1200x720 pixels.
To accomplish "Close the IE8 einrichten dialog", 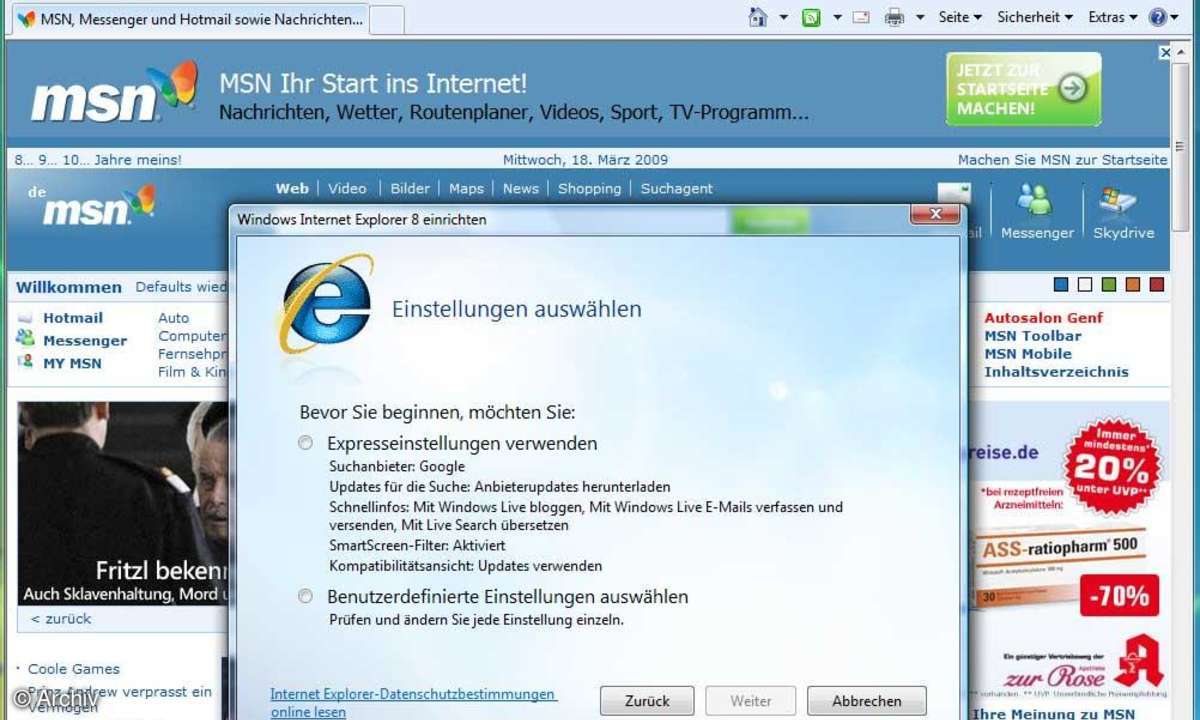I will click(x=936, y=214).
